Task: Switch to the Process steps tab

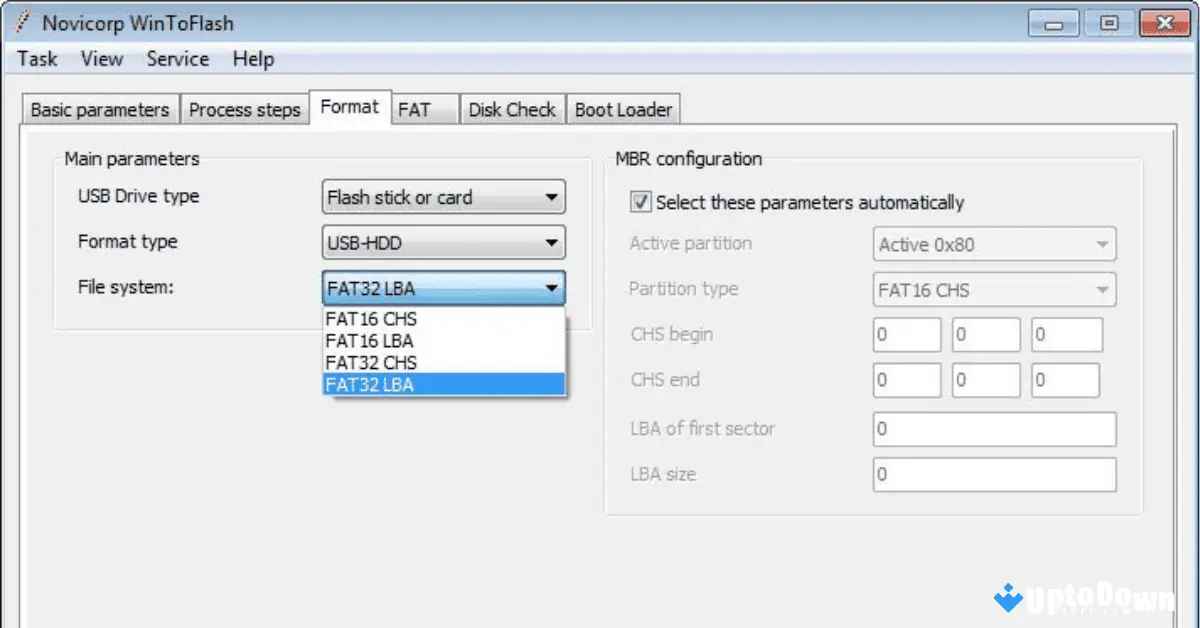Action: 245,109
